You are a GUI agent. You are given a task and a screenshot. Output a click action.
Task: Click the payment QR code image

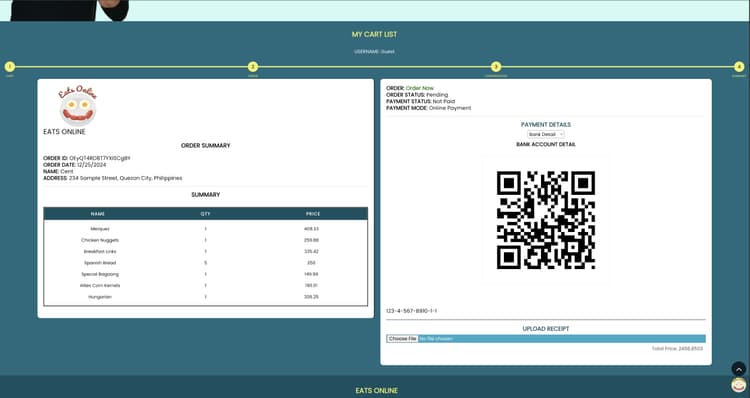pos(546,220)
